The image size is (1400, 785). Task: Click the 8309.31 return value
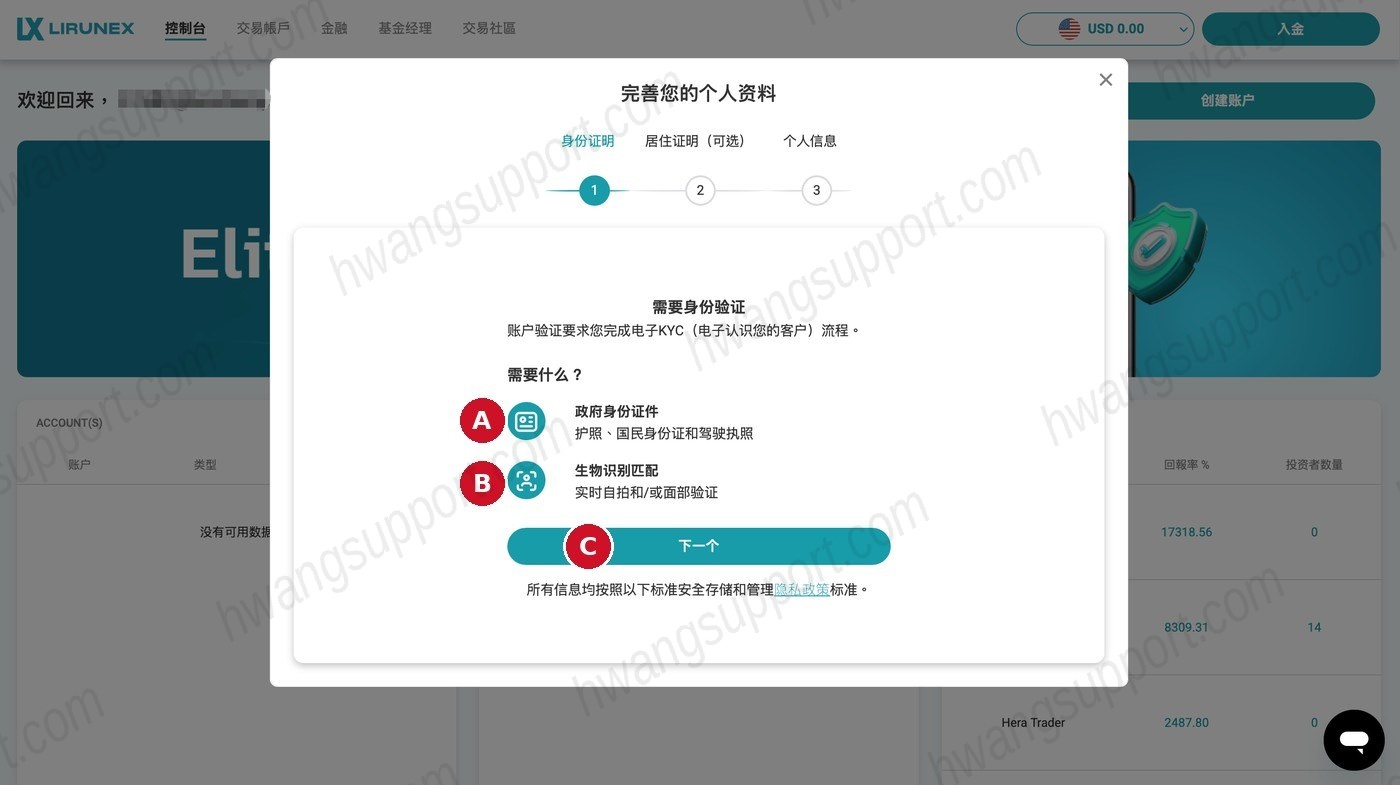click(x=1187, y=628)
